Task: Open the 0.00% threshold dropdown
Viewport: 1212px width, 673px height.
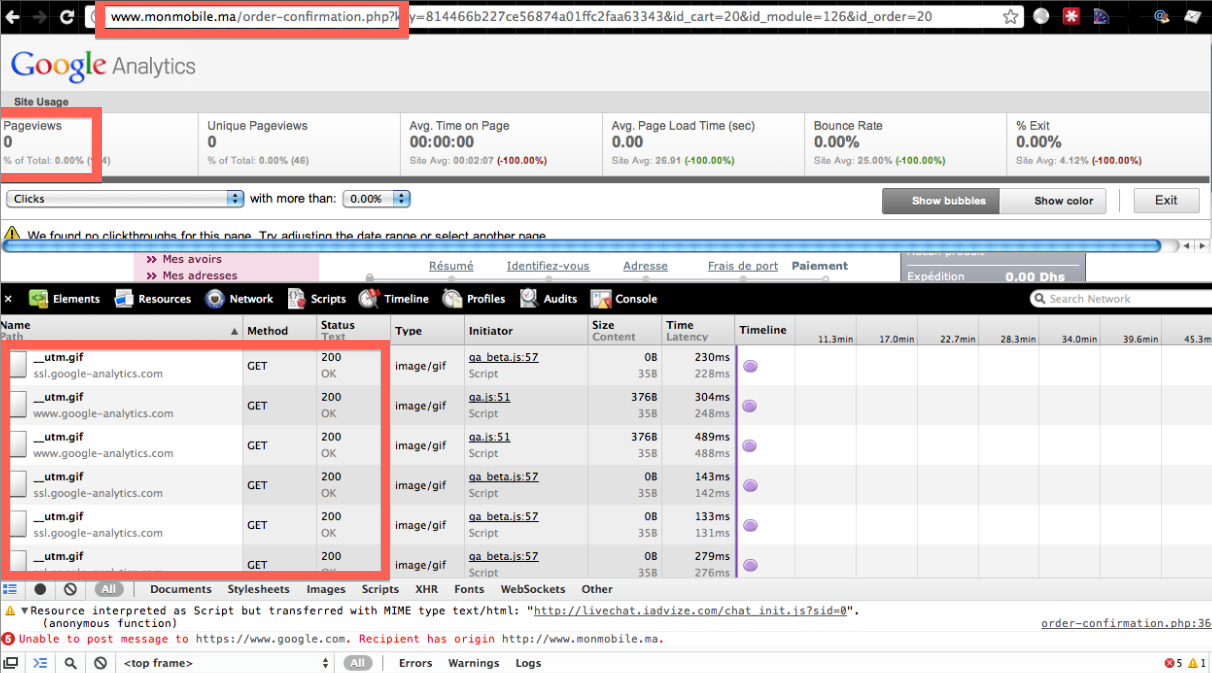Action: [x=376, y=199]
